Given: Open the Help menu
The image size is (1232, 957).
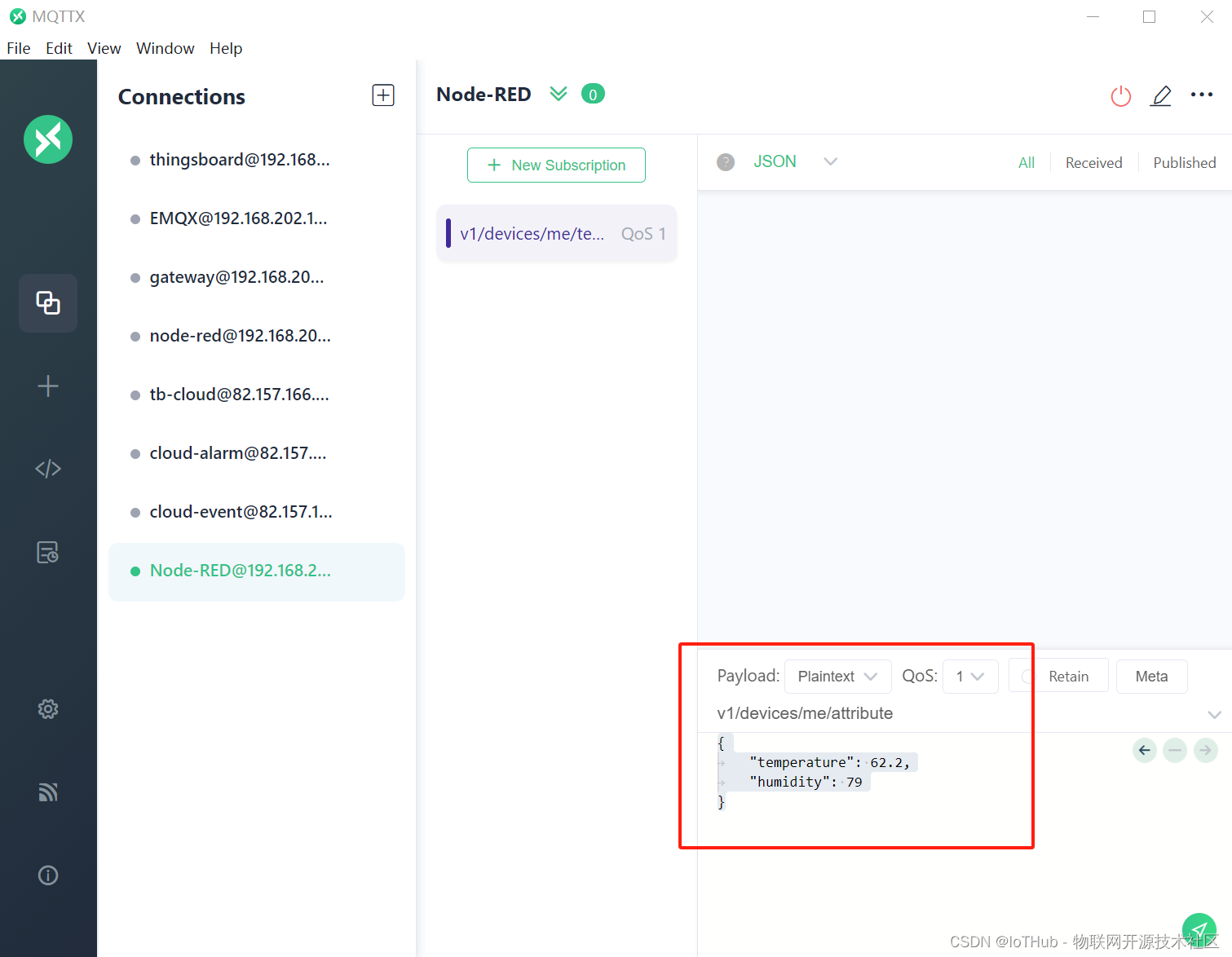Looking at the screenshot, I should [x=226, y=48].
